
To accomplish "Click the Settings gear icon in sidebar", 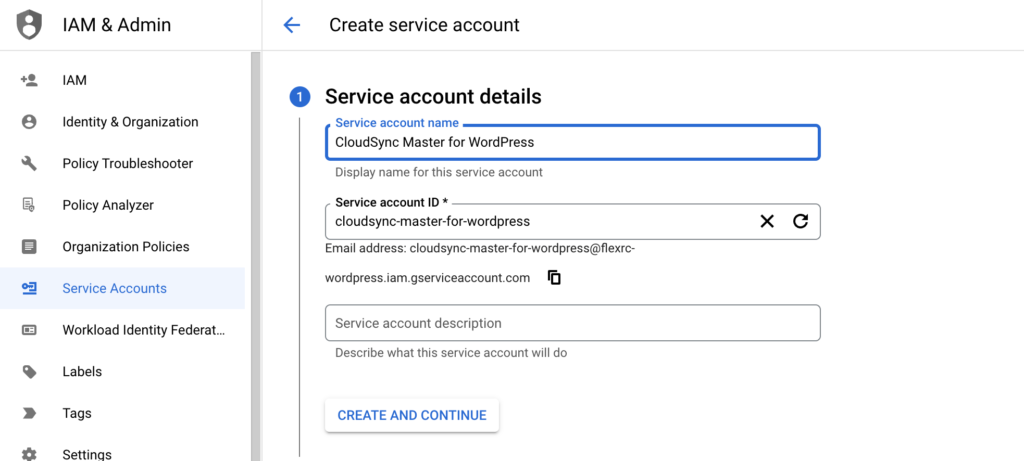I will (x=29, y=454).
